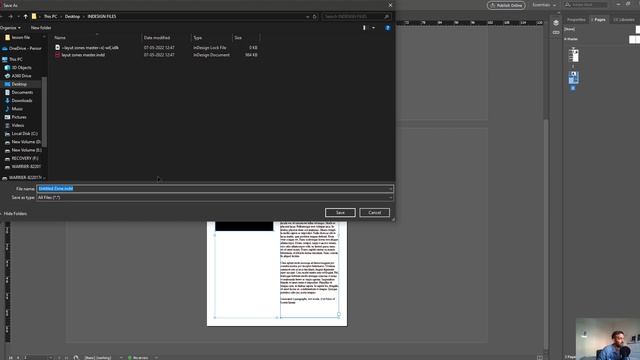Select highlighted page 2 thumbnail in Pages panel
Viewport: 640px width, 360px height.
point(573,78)
